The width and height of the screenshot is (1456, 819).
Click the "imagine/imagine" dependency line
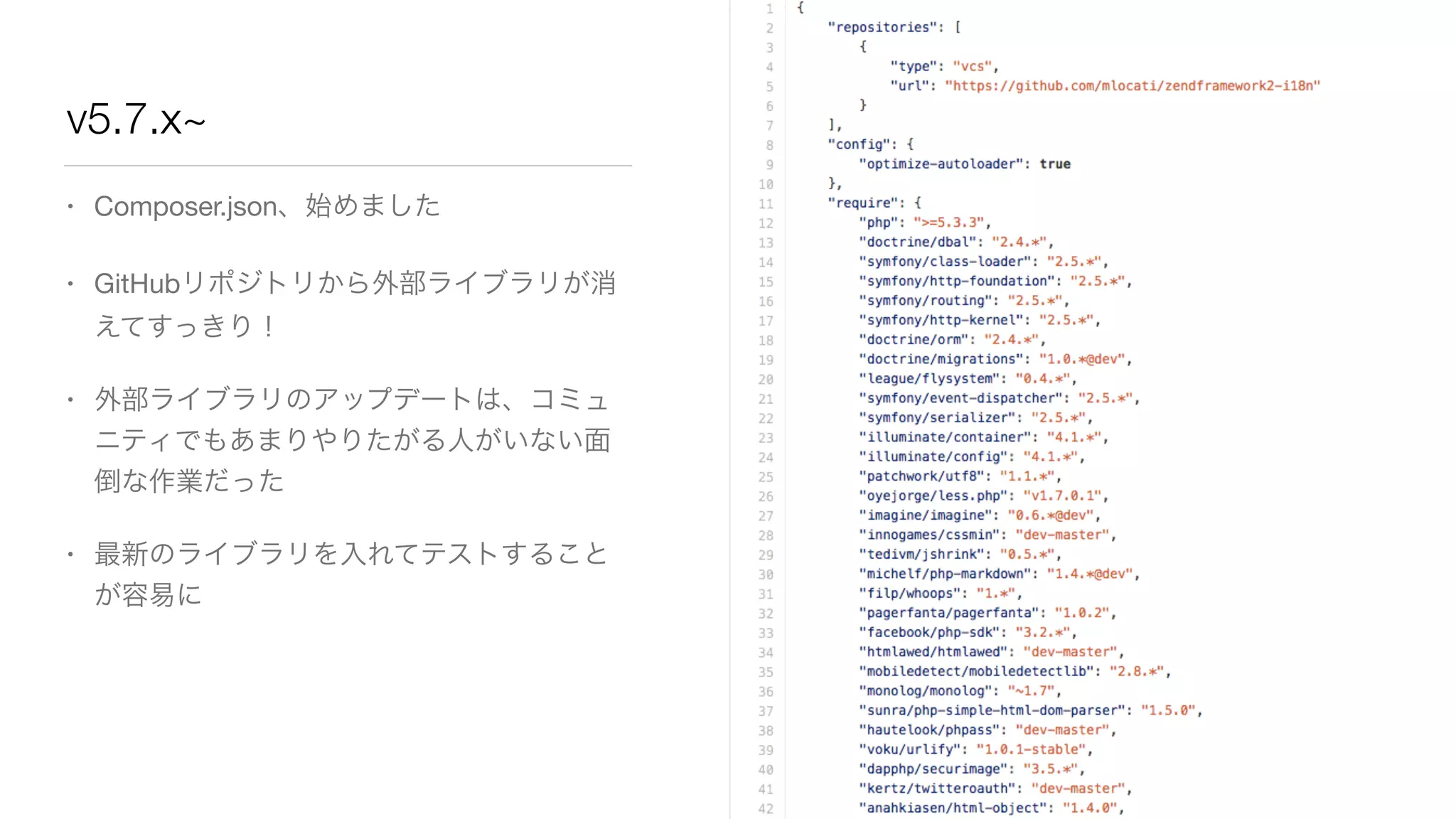980,515
